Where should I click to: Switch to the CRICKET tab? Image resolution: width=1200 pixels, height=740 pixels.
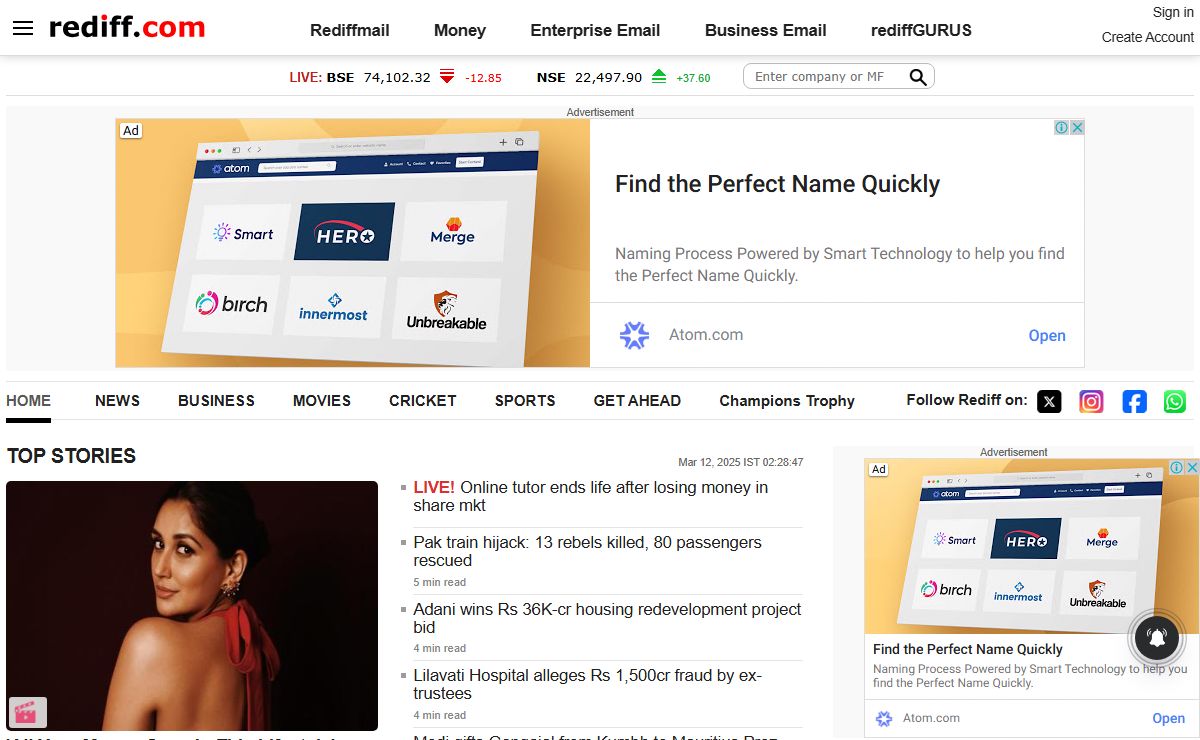pyautogui.click(x=423, y=400)
